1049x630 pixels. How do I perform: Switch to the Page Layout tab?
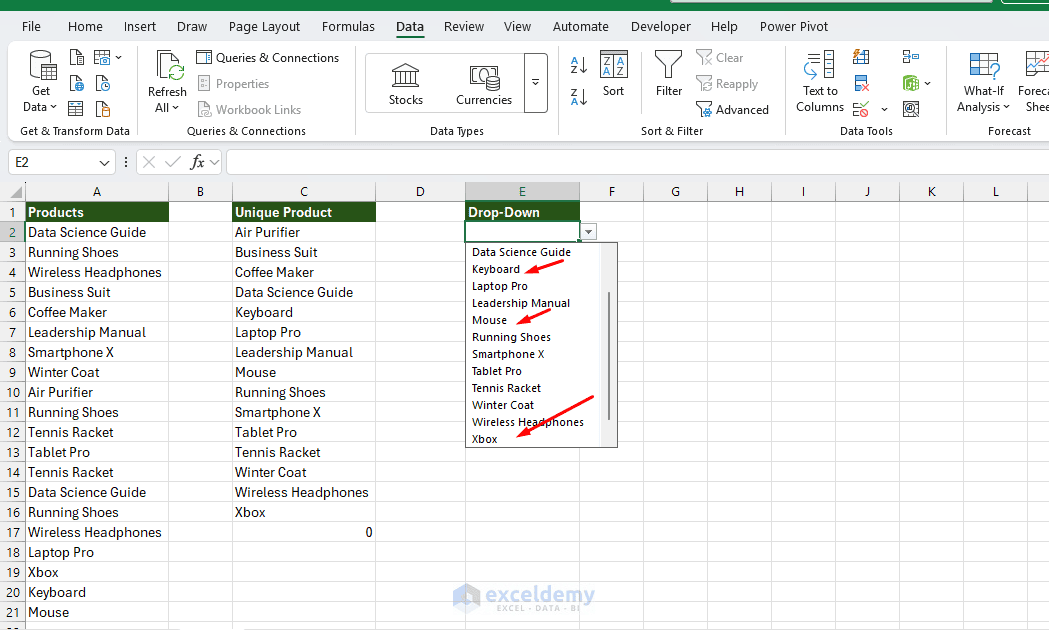coord(264,27)
